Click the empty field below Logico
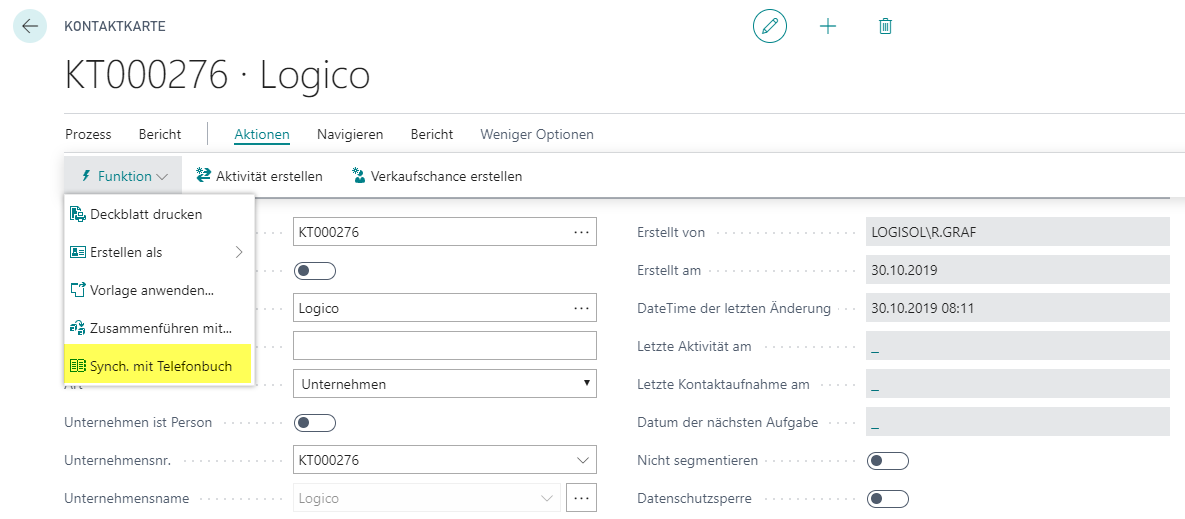Screen dimensions: 1185x519 click(x=444, y=345)
